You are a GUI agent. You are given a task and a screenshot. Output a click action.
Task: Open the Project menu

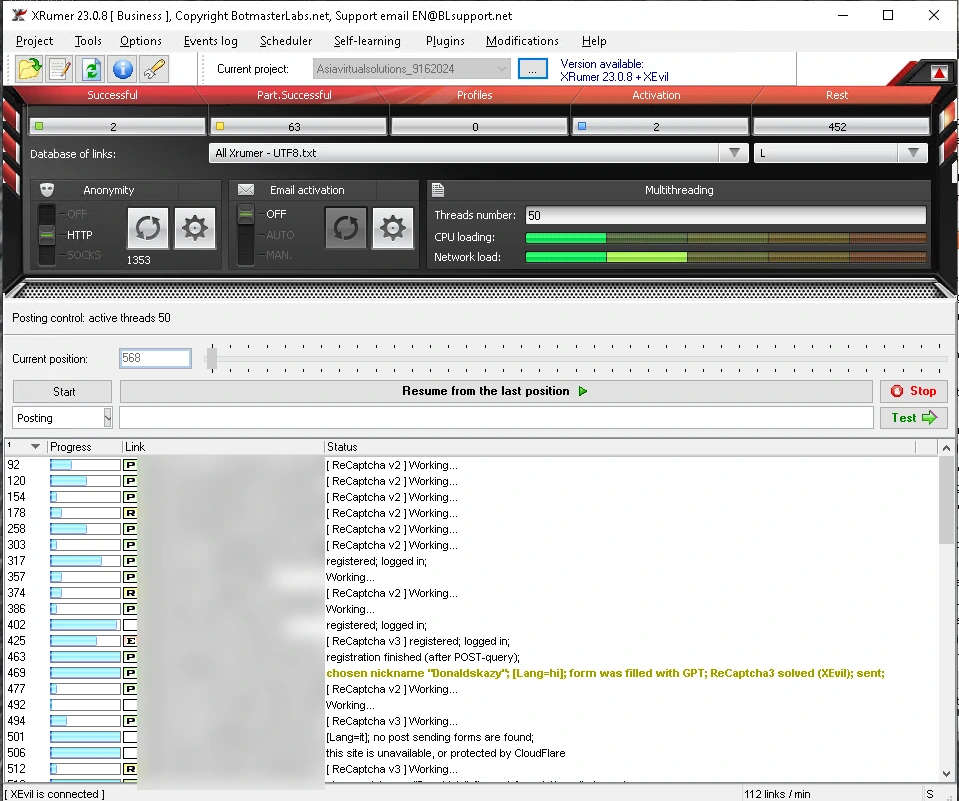click(34, 41)
